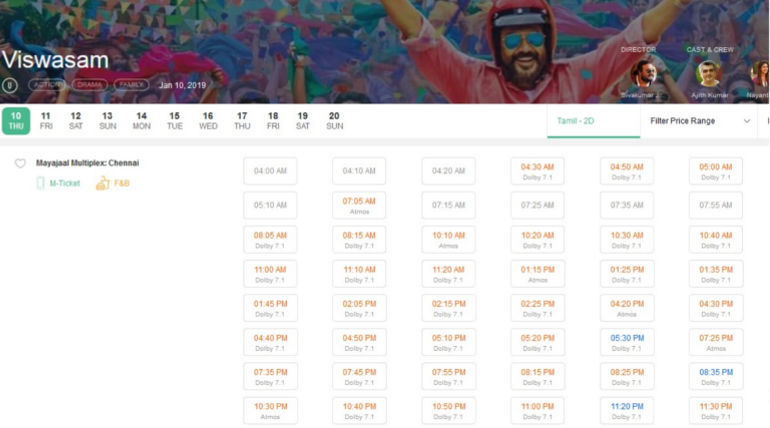Pick date 20 SUN

(x=334, y=121)
